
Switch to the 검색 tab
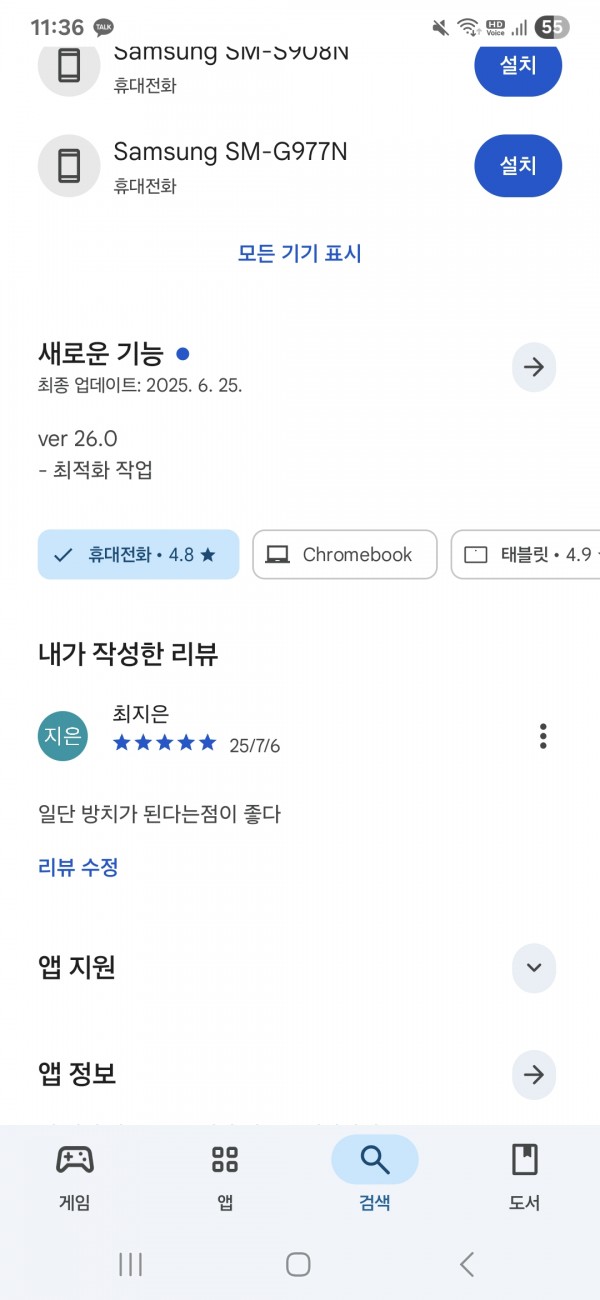point(374,1173)
